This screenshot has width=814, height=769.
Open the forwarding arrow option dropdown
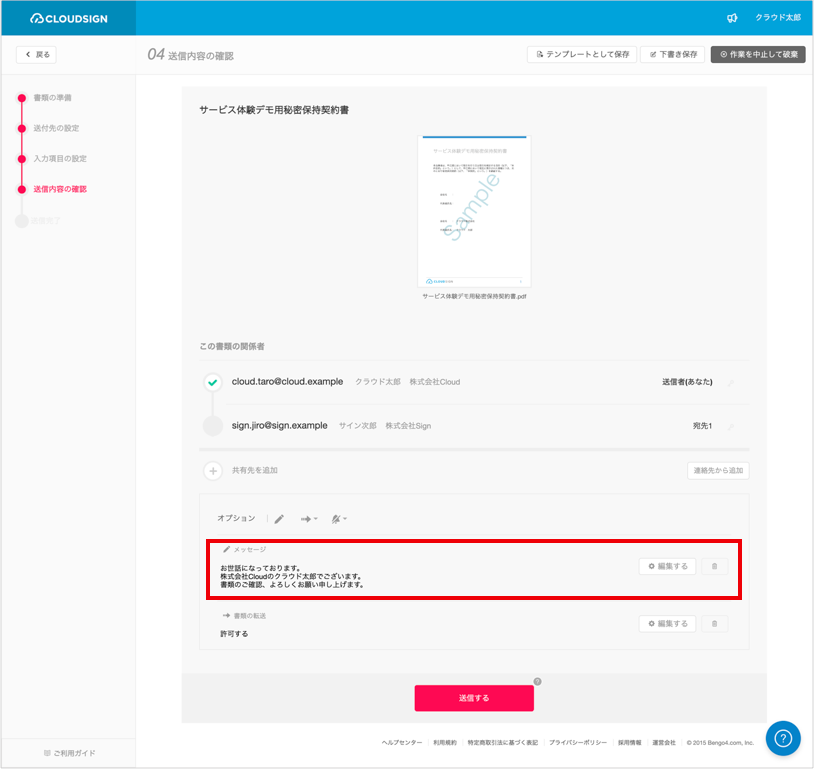point(309,519)
